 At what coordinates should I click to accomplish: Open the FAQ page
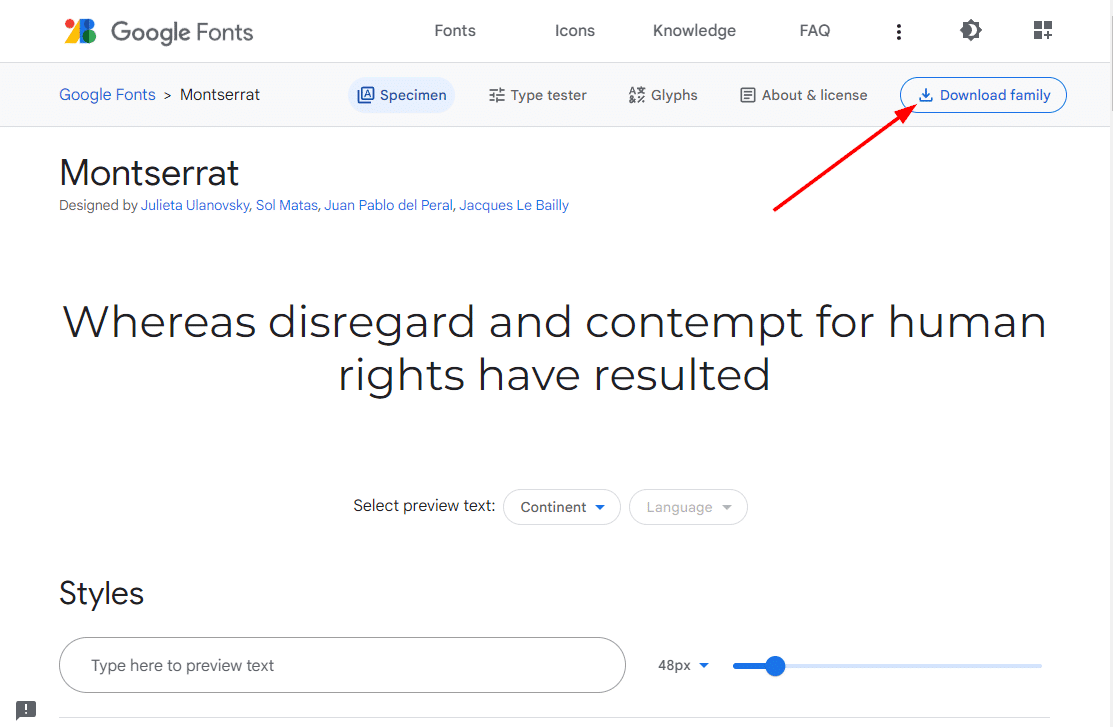[815, 31]
